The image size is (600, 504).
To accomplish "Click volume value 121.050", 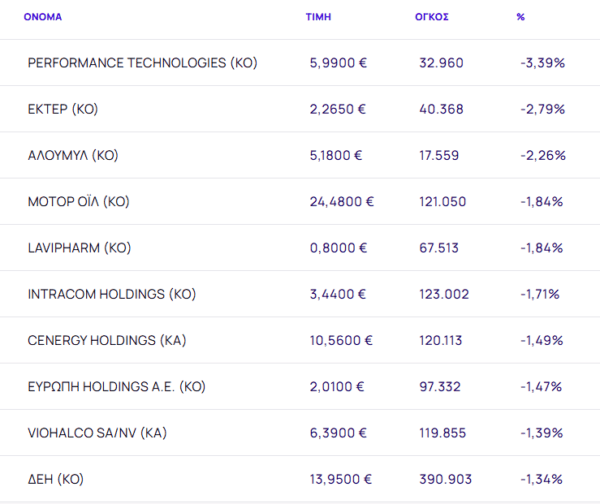I will click(x=443, y=202).
